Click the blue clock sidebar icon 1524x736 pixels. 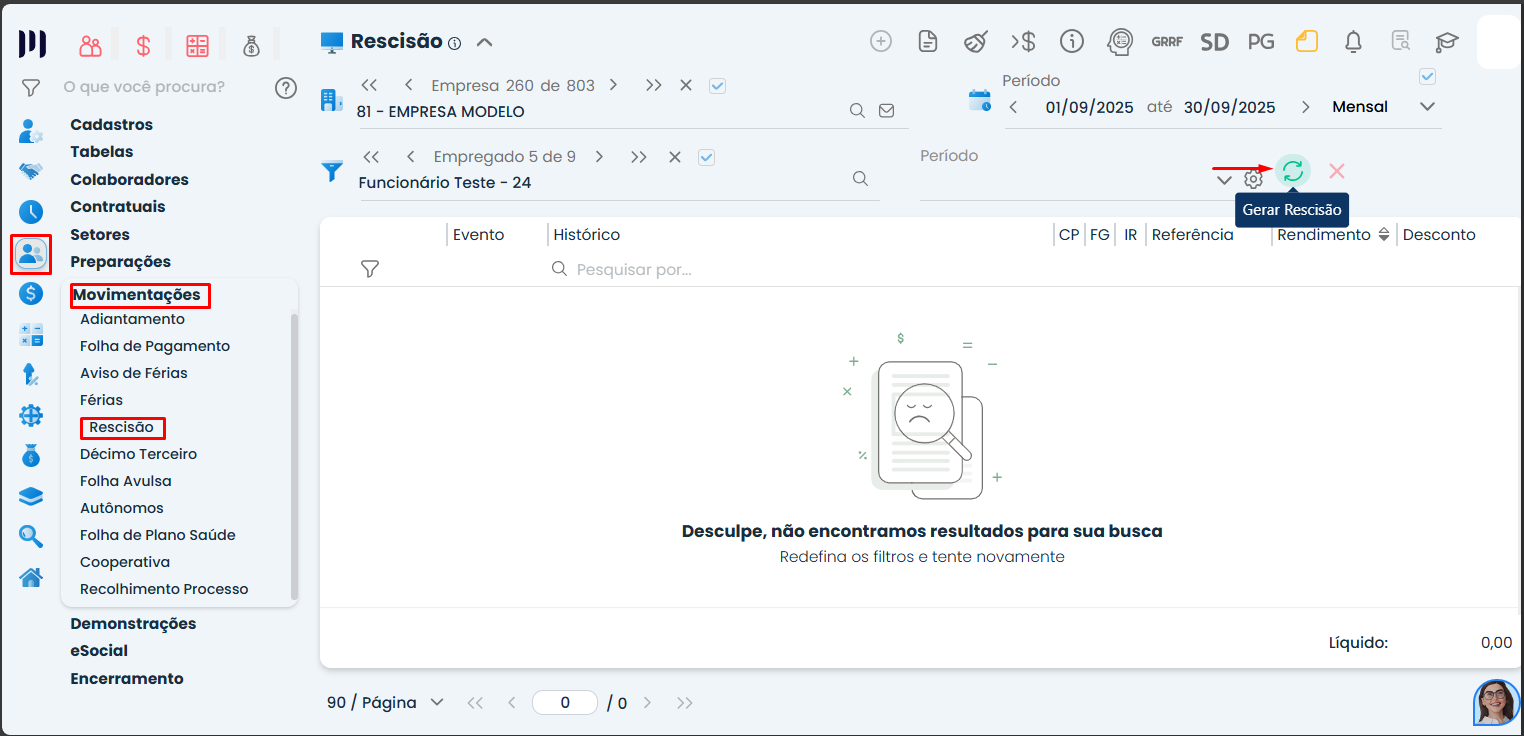click(31, 212)
